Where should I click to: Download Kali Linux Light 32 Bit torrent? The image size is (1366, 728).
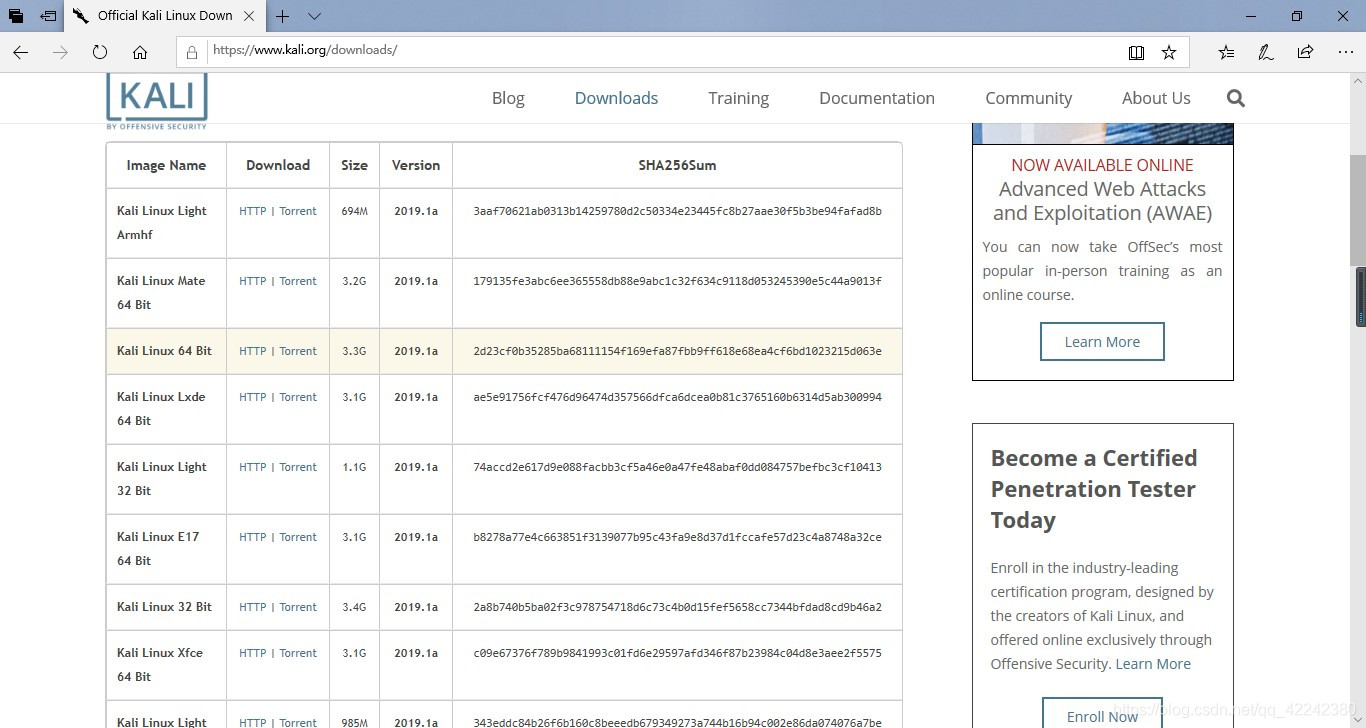298,467
